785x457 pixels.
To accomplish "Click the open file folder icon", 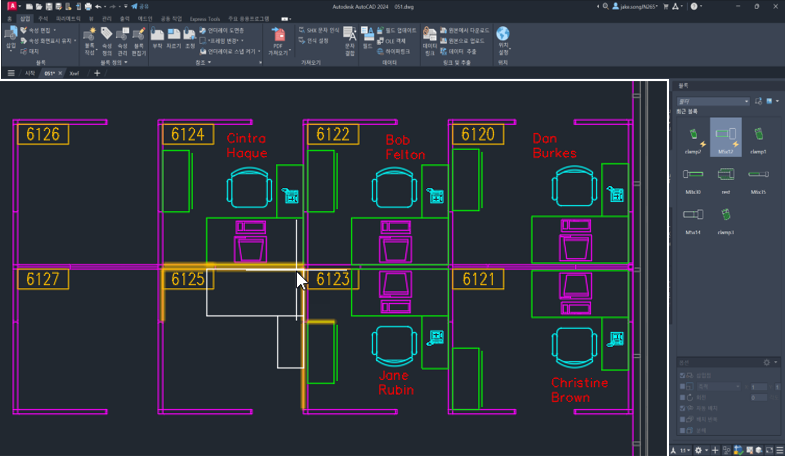I will [x=39, y=7].
